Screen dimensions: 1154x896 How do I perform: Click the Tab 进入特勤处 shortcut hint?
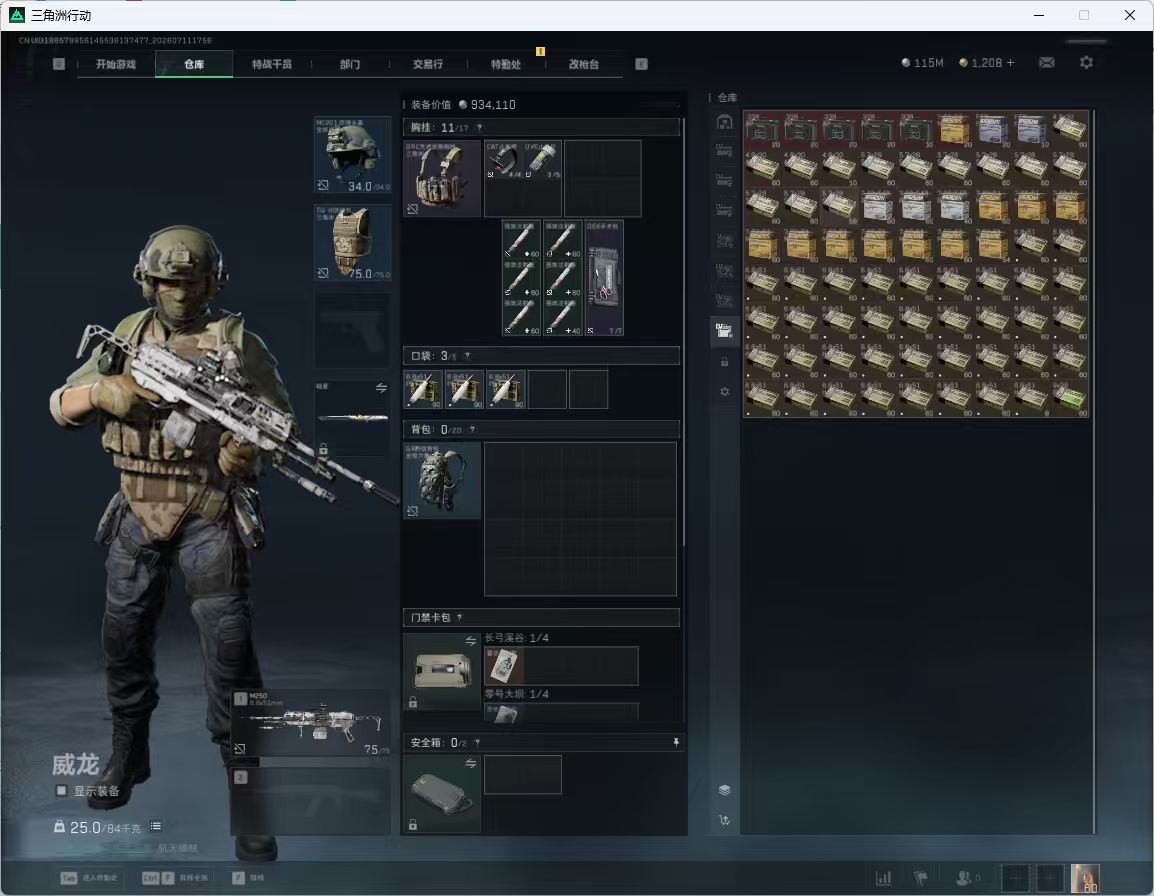coord(89,878)
